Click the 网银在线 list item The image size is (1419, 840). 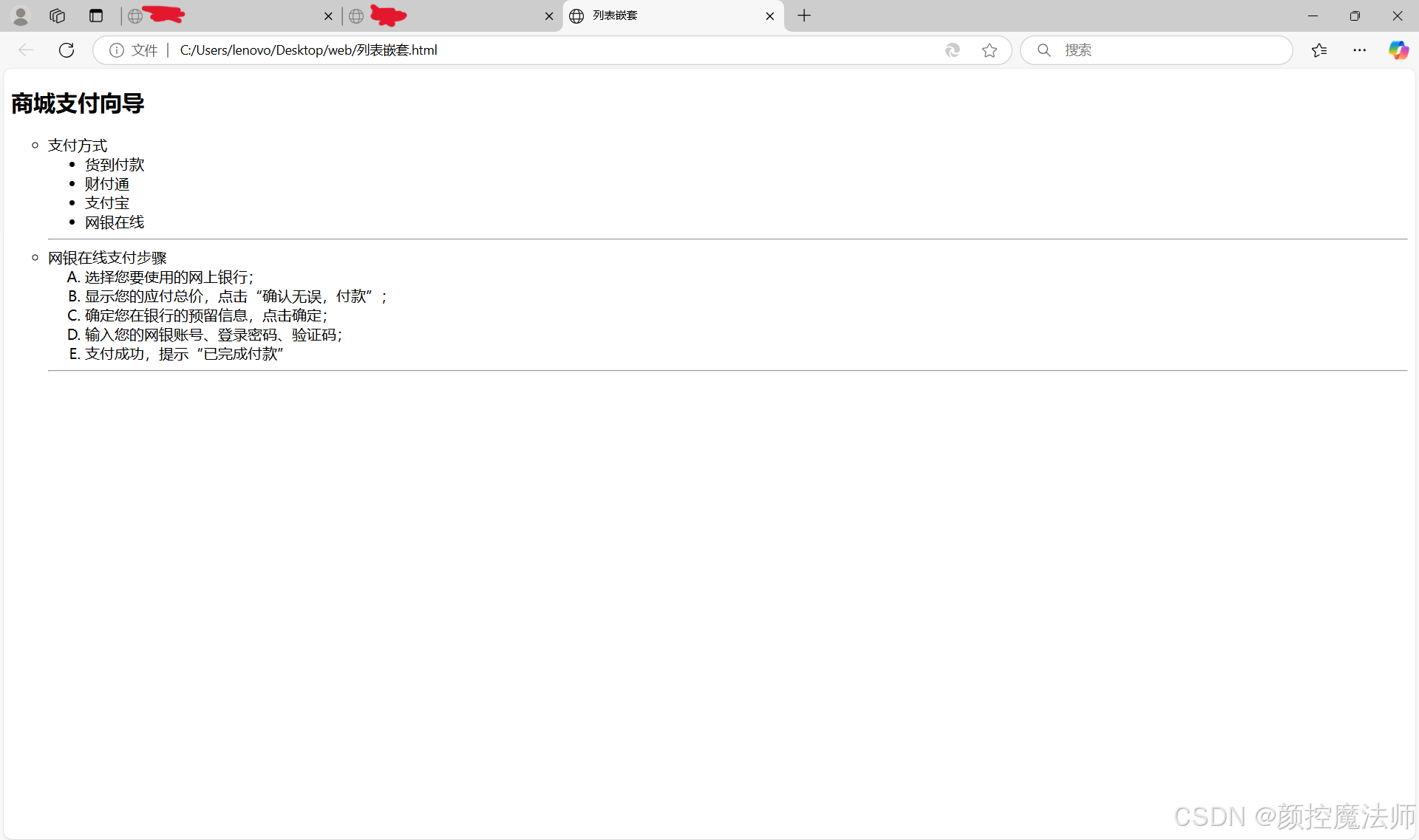click(x=115, y=222)
